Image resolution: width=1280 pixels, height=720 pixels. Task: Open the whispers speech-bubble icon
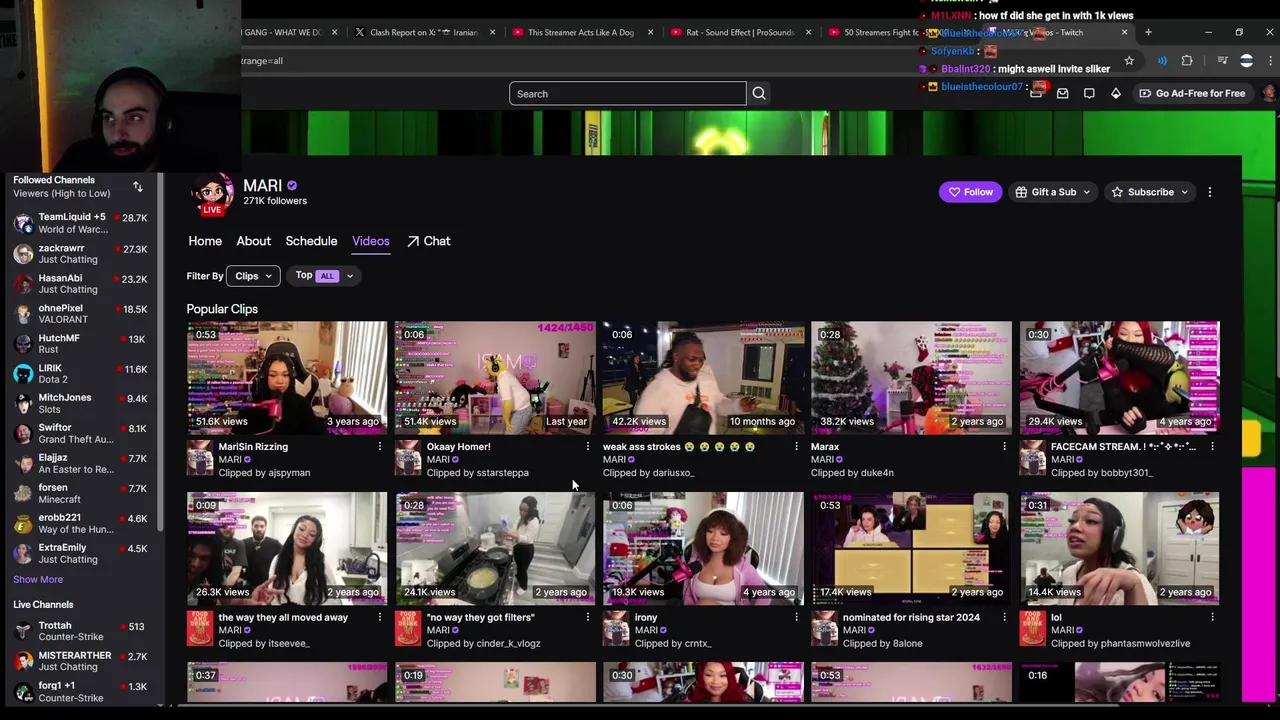coord(1089,93)
